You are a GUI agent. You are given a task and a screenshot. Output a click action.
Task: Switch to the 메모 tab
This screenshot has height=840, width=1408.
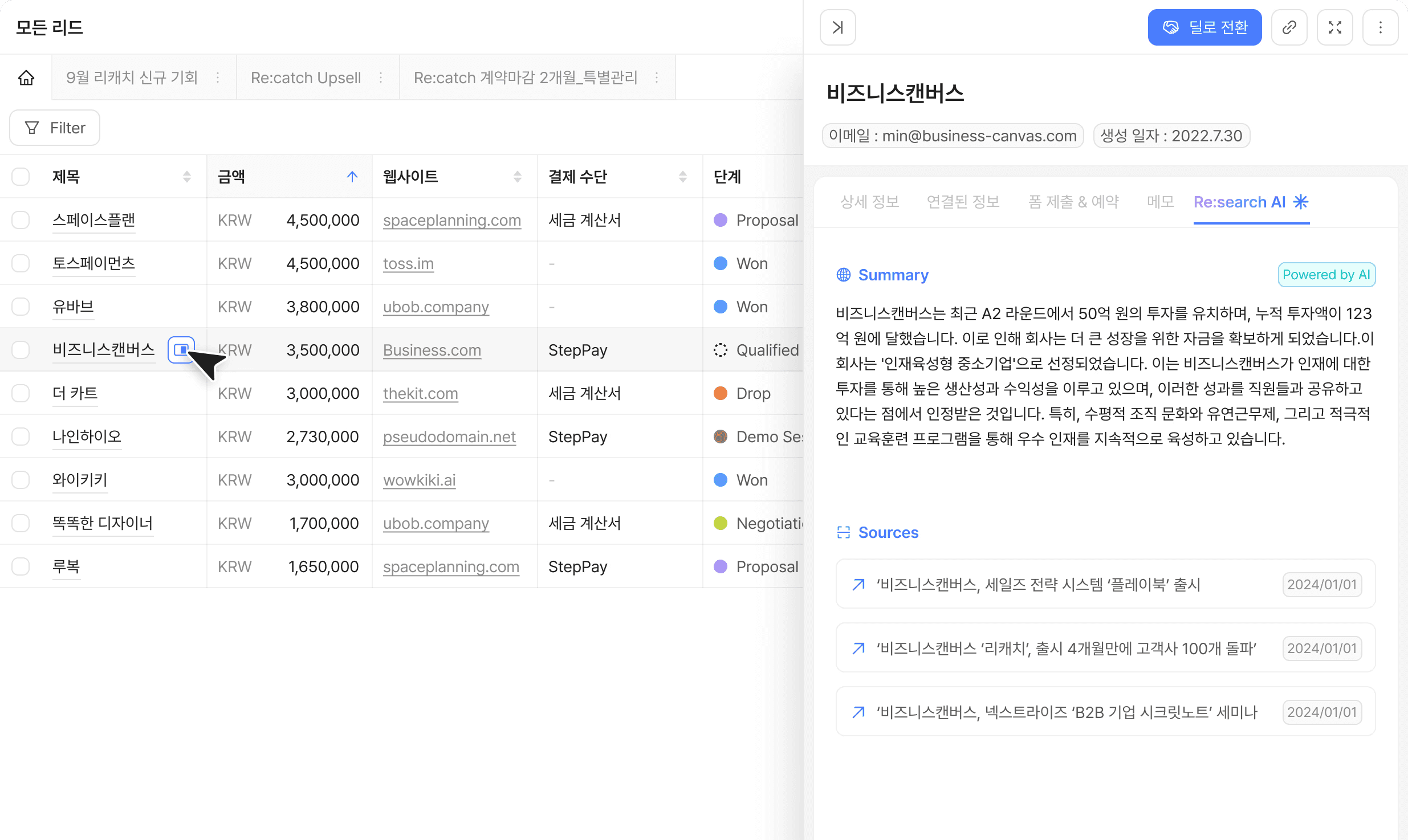pyautogui.click(x=1160, y=202)
